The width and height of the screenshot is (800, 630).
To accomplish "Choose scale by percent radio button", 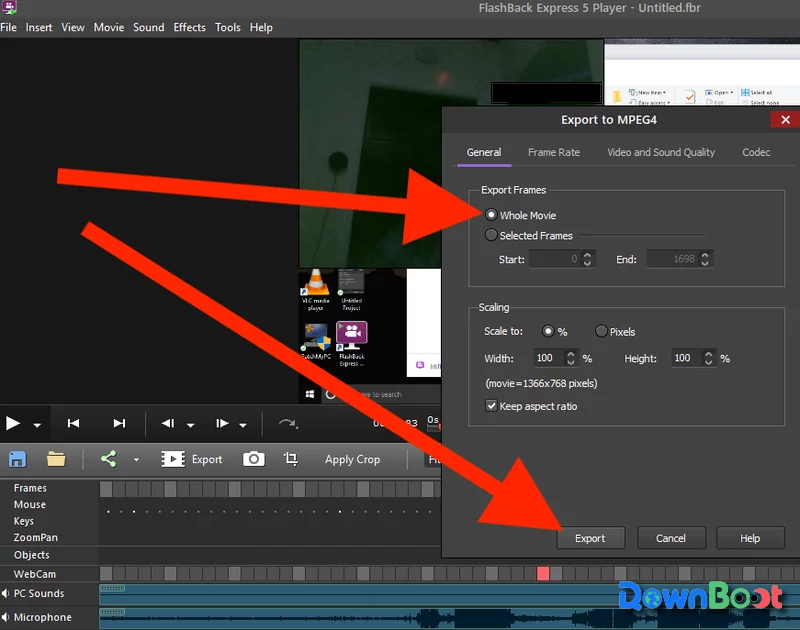I will coord(548,332).
